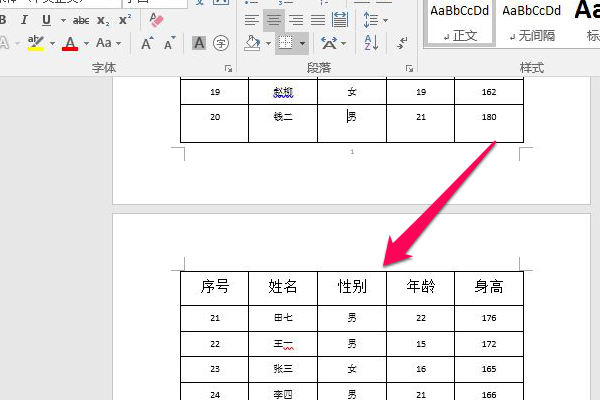The width and height of the screenshot is (600, 400).
Task: Apply red font color
Action: pyautogui.click(x=70, y=43)
